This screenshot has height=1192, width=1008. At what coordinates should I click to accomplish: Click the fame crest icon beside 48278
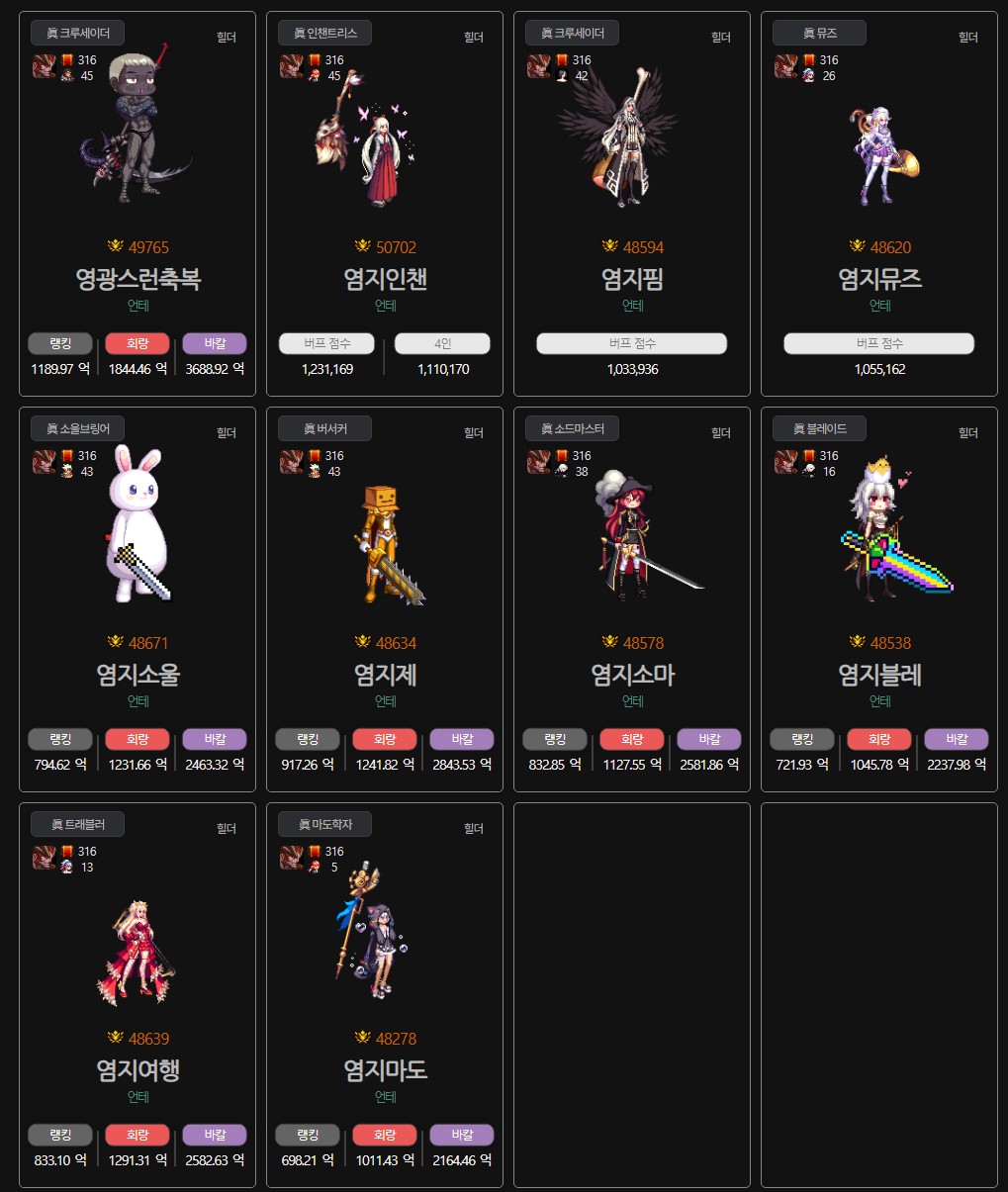(x=362, y=1038)
